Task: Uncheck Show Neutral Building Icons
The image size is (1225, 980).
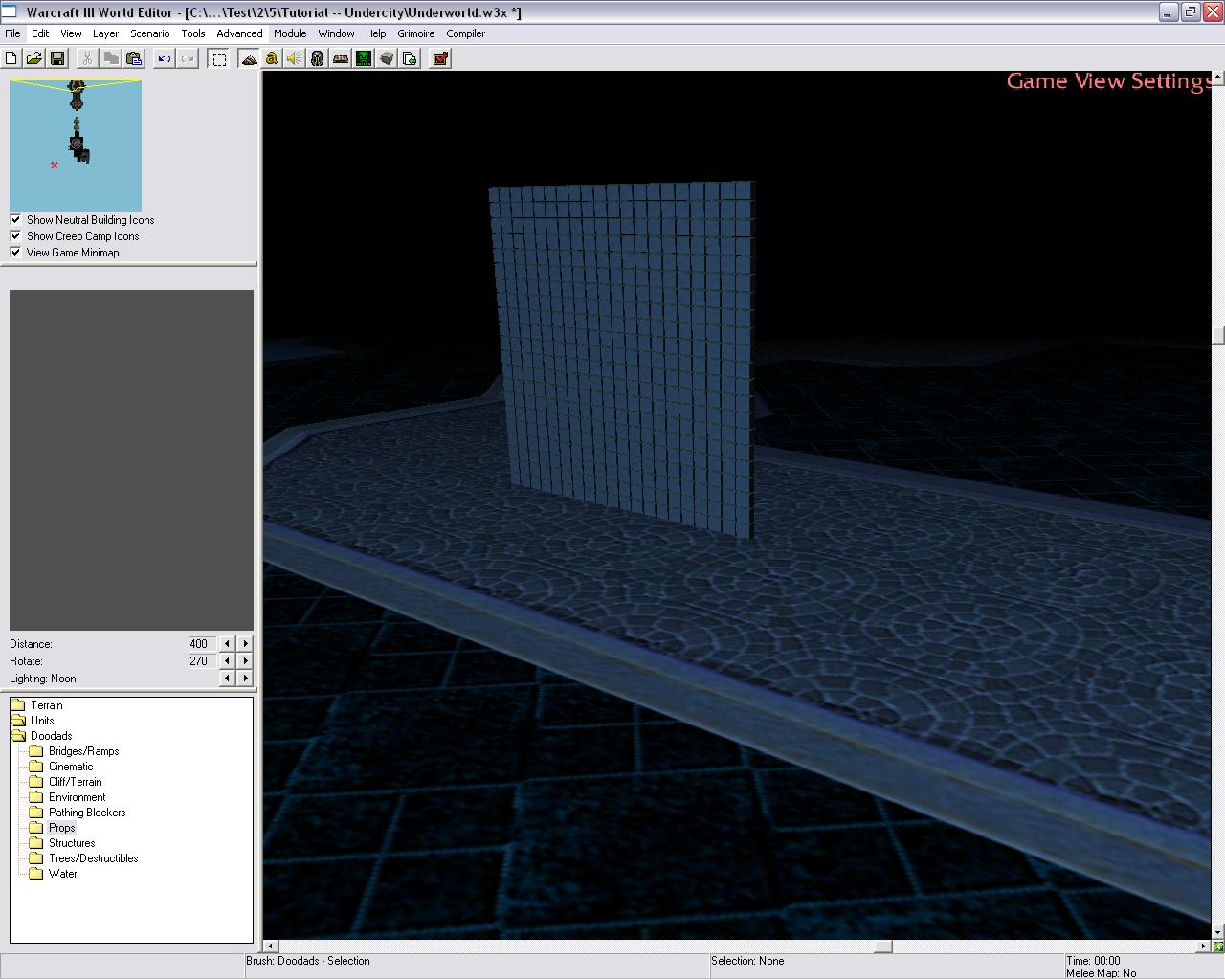Action: click(15, 219)
